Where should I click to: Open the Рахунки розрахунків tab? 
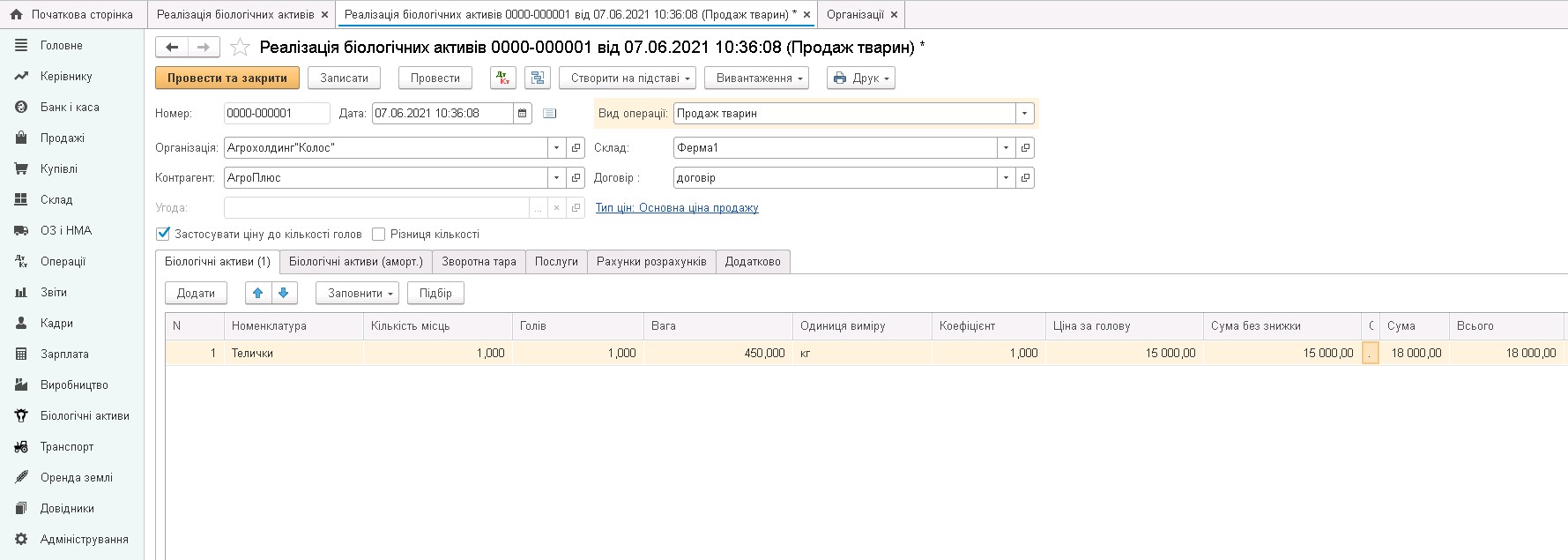point(651,262)
